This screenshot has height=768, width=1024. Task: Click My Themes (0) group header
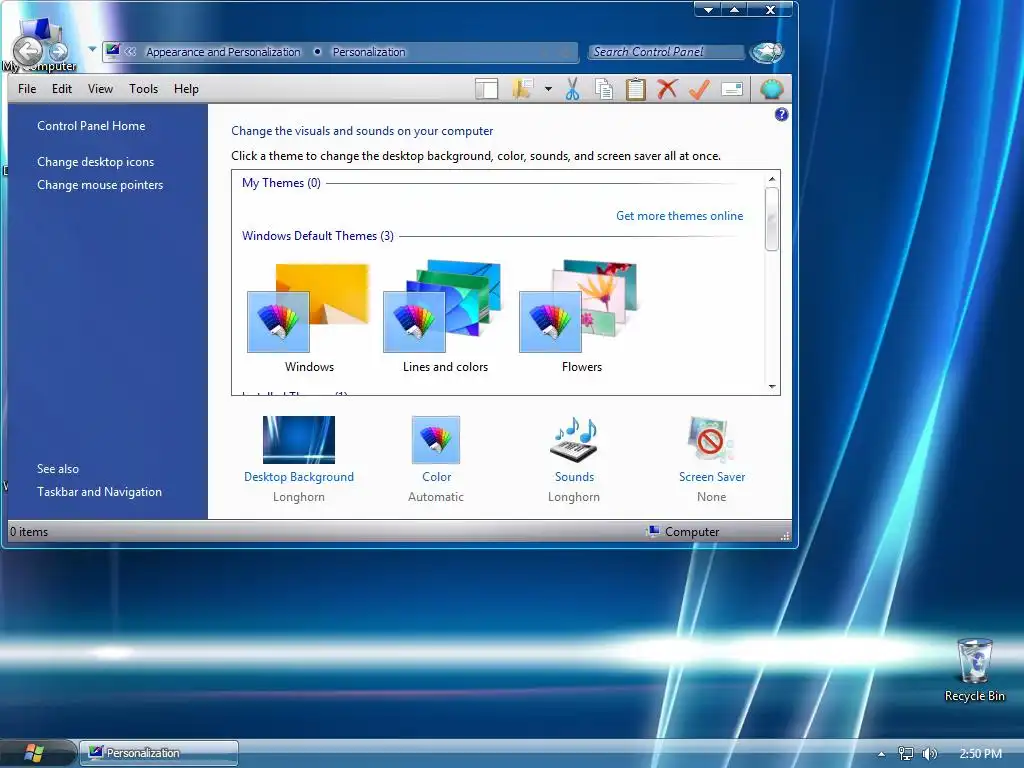point(281,183)
